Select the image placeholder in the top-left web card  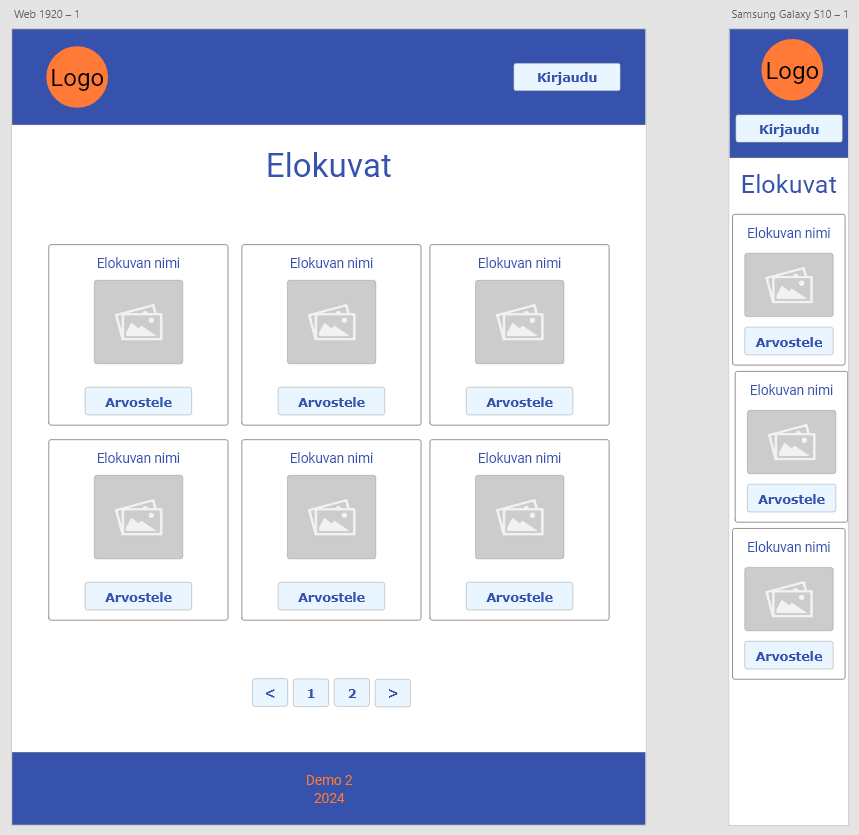(138, 322)
